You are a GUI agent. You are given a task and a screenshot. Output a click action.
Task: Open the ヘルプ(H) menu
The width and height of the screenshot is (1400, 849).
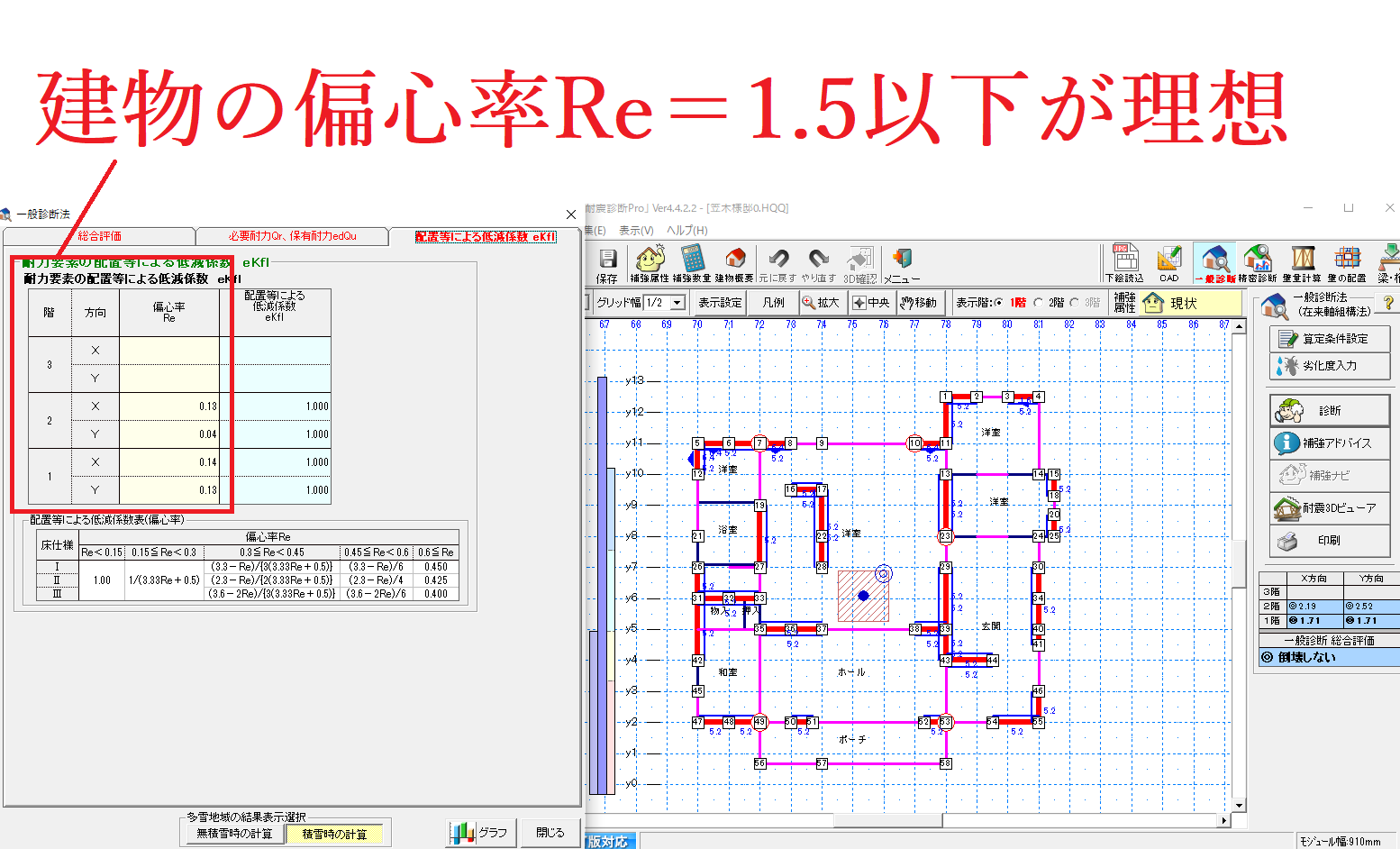click(x=686, y=230)
